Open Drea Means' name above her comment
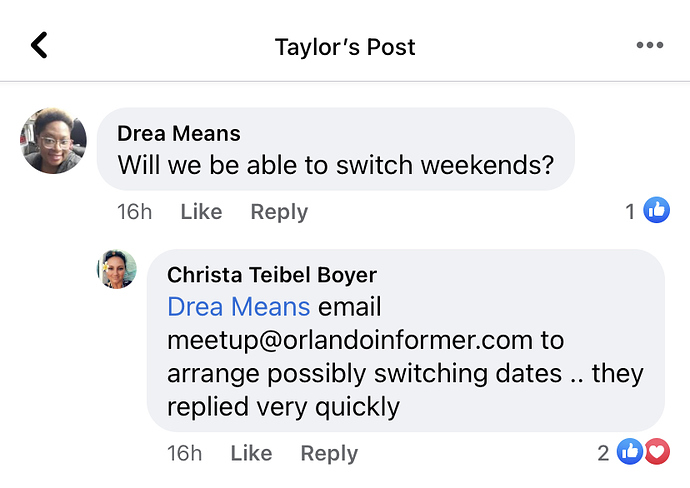 click(x=179, y=134)
